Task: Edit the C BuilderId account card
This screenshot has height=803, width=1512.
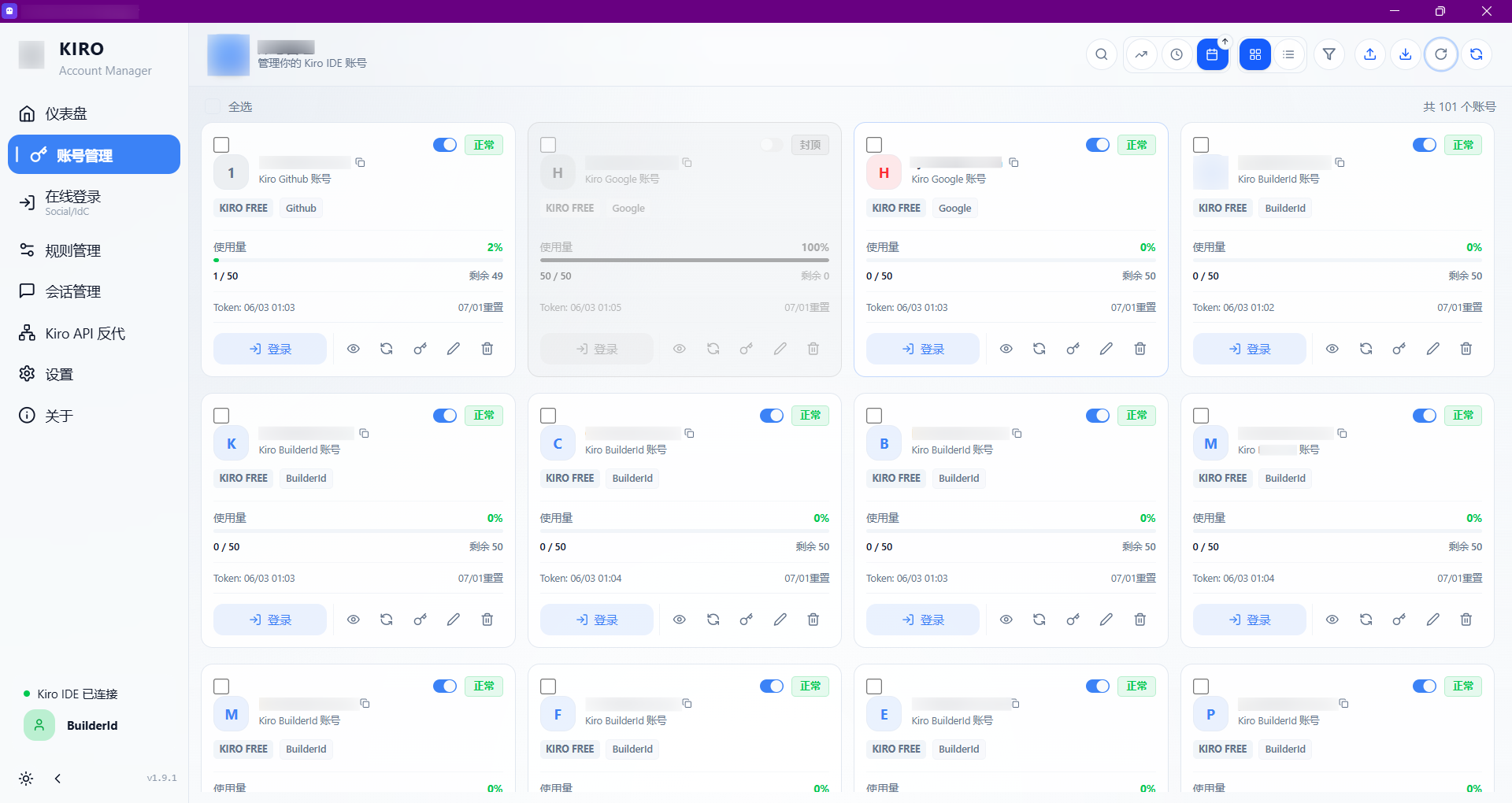Action: [x=780, y=620]
